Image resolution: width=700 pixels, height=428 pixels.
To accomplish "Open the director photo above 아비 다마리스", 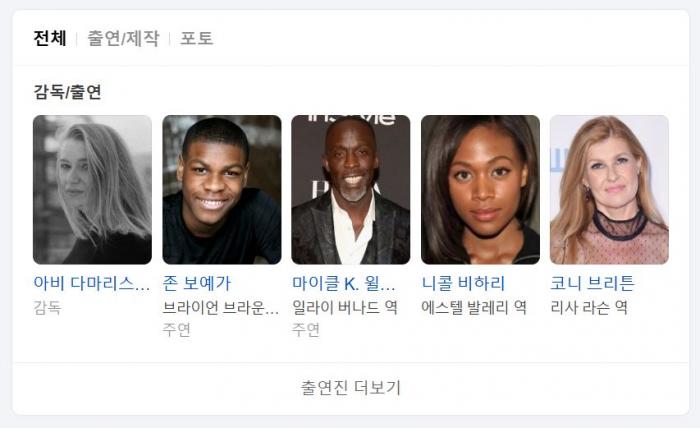I will tap(92, 190).
